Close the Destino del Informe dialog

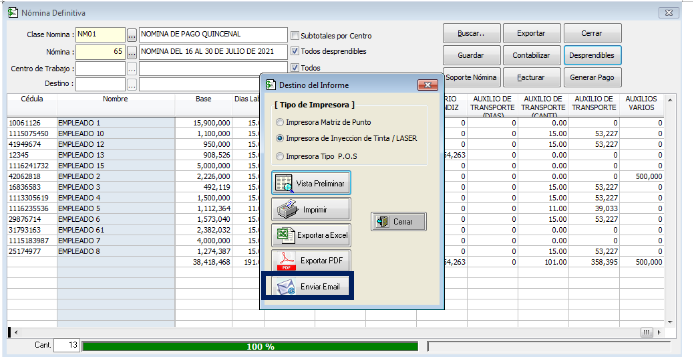[x=427, y=85]
